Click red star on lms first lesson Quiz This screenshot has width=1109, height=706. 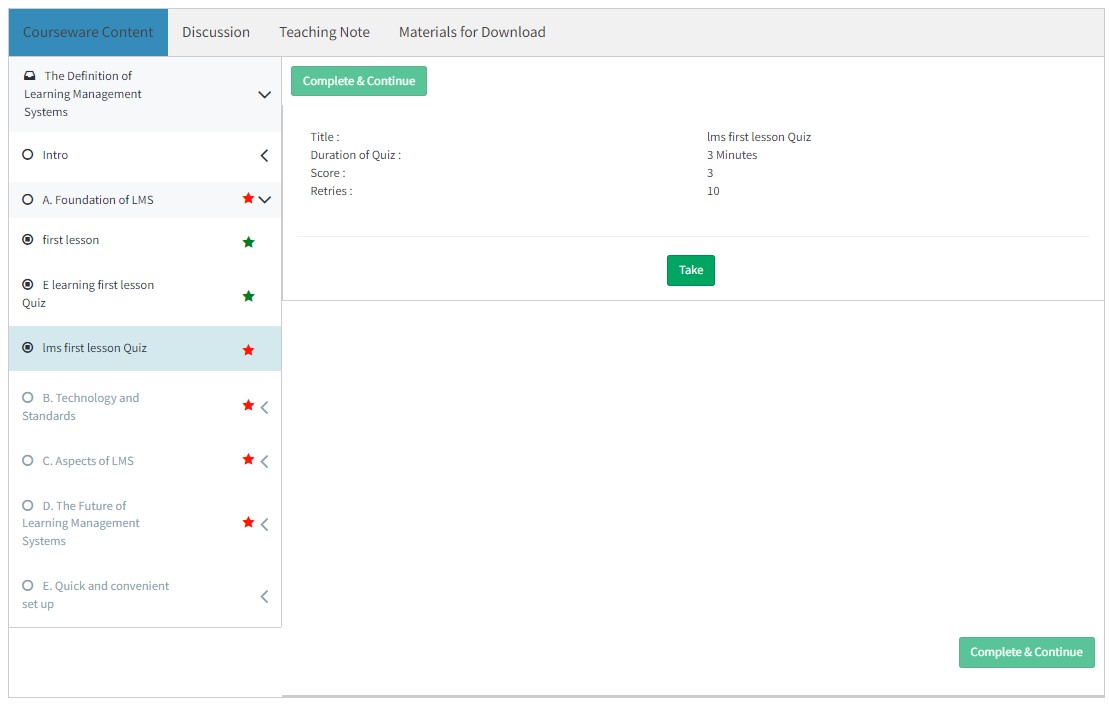249,350
